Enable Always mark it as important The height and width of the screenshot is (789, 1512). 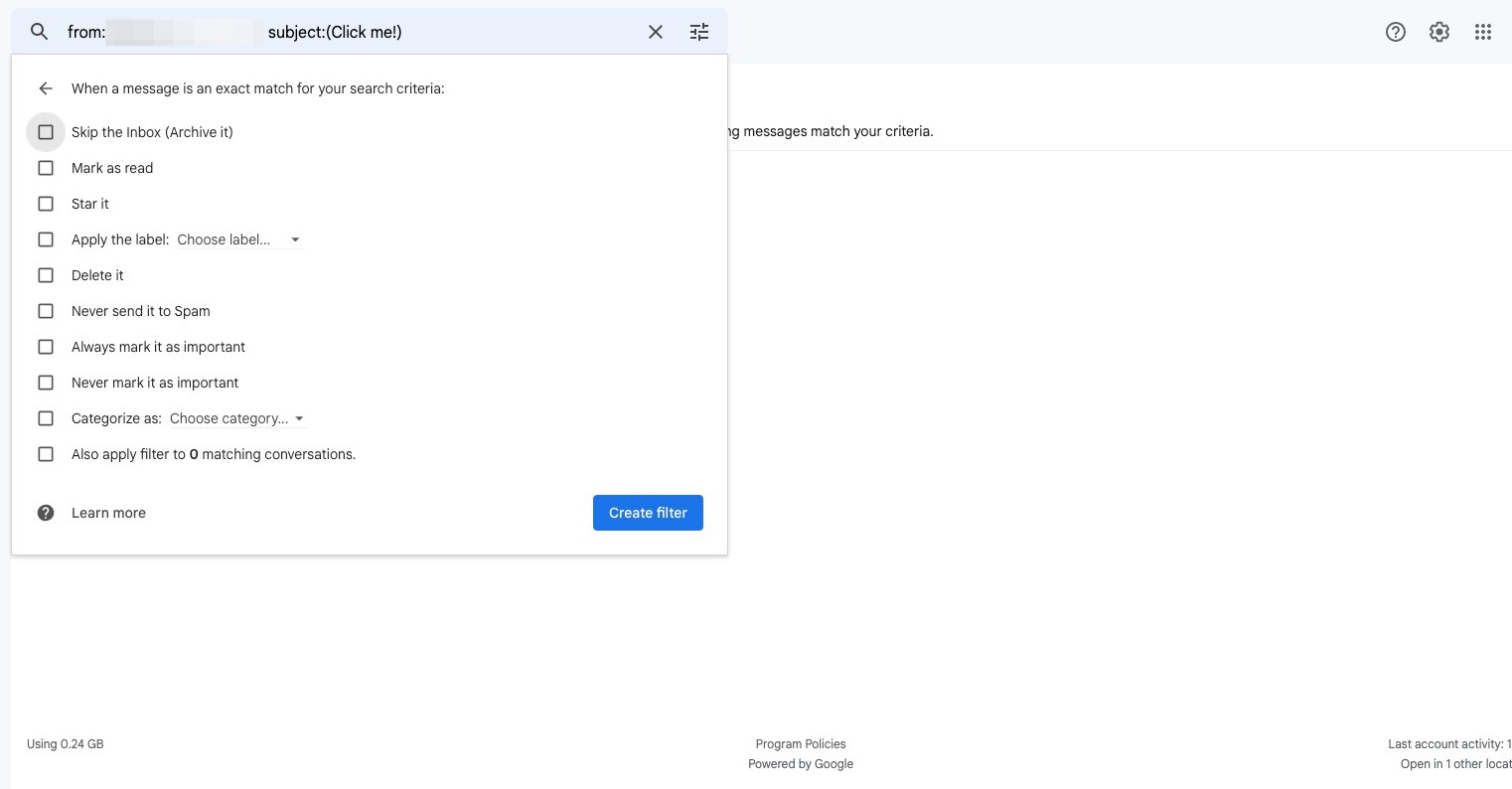(x=46, y=347)
